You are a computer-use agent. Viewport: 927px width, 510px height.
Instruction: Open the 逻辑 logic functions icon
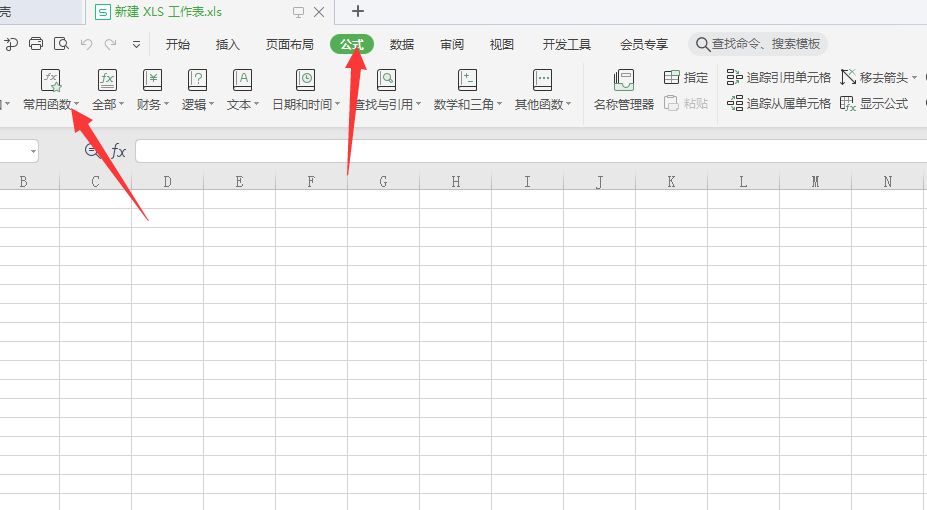pyautogui.click(x=198, y=81)
